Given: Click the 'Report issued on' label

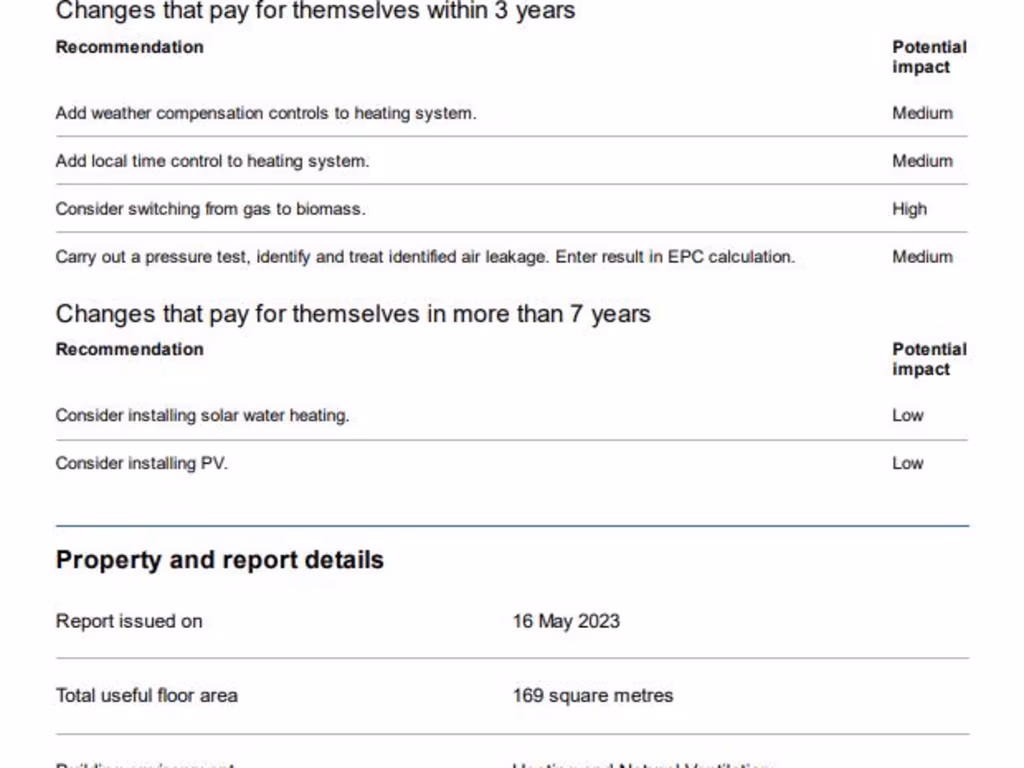Looking at the screenshot, I should (129, 621).
